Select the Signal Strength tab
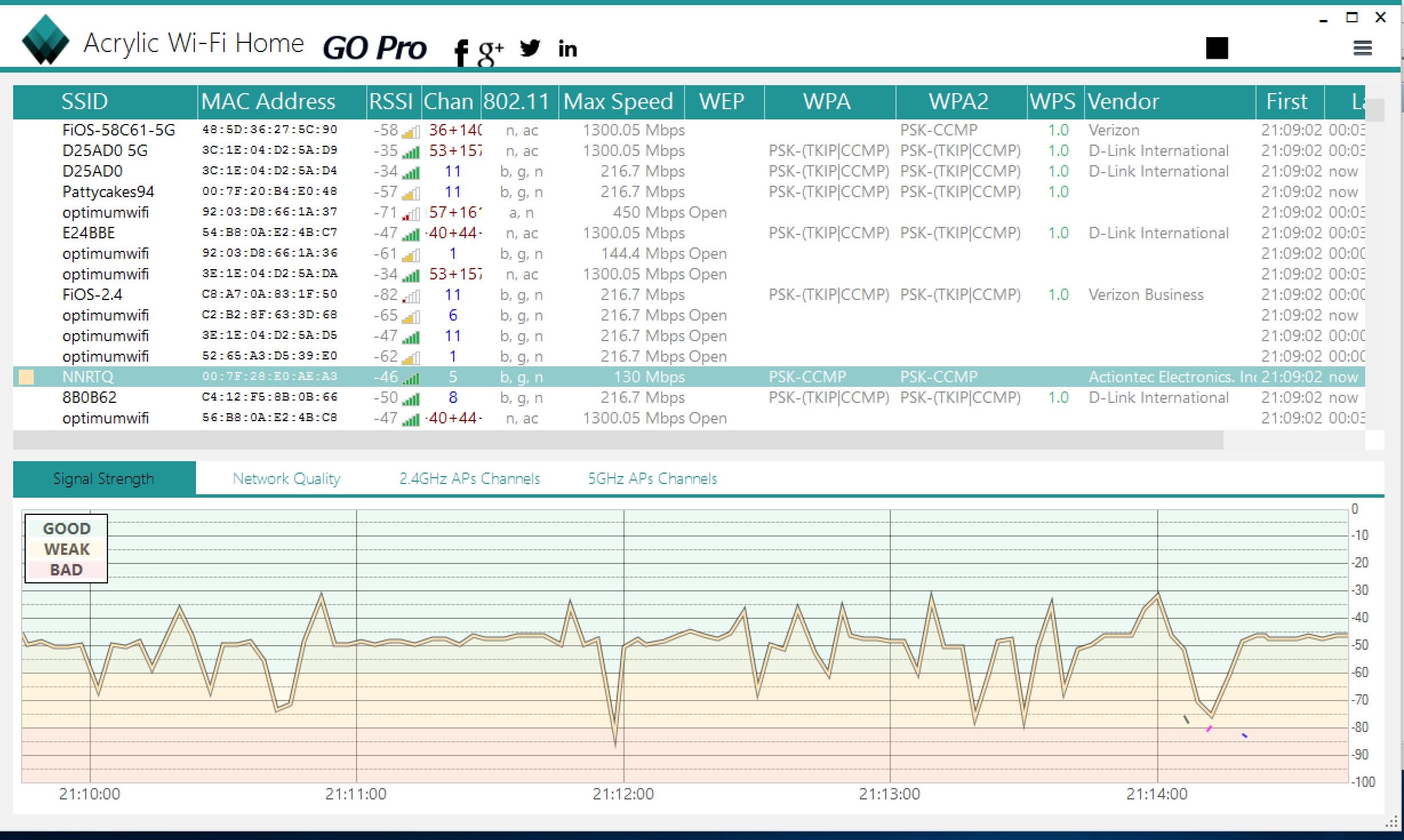 click(x=103, y=478)
